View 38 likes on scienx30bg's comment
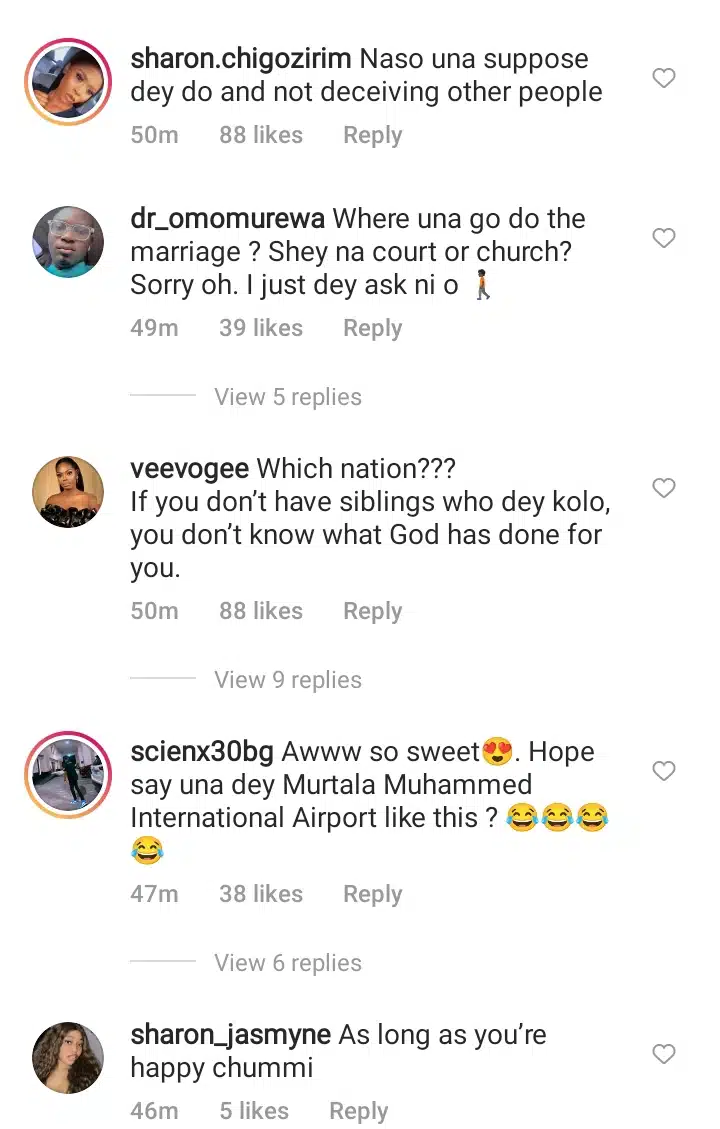This screenshot has height=1129, width=720. (261, 894)
